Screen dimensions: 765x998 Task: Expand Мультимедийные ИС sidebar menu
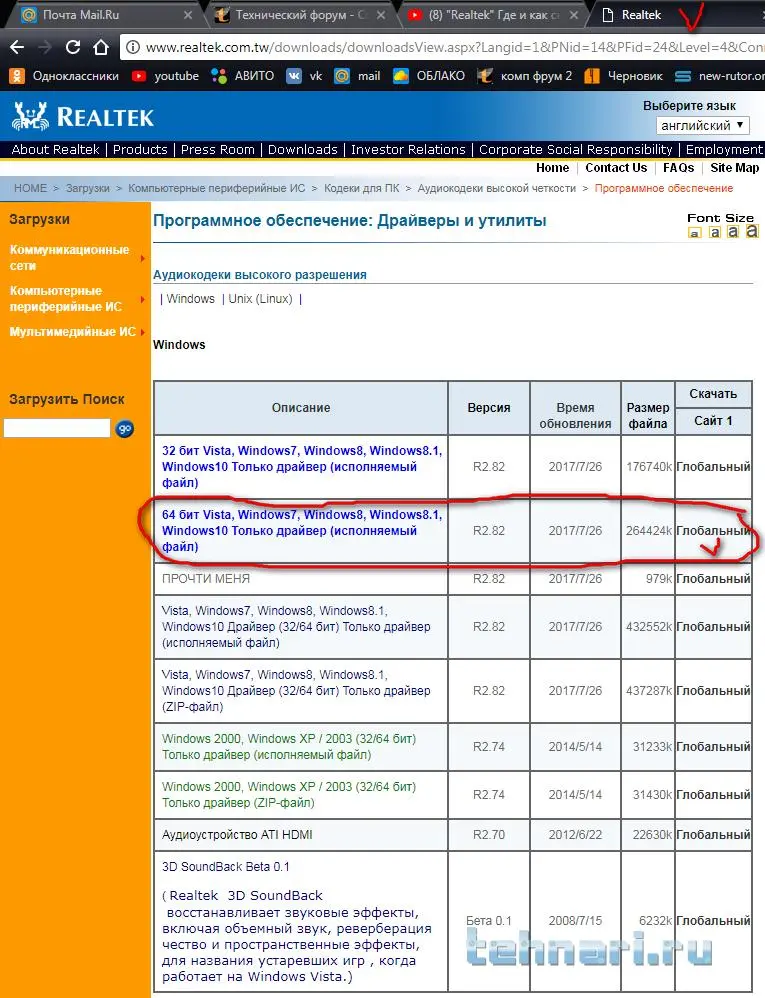pos(76,332)
